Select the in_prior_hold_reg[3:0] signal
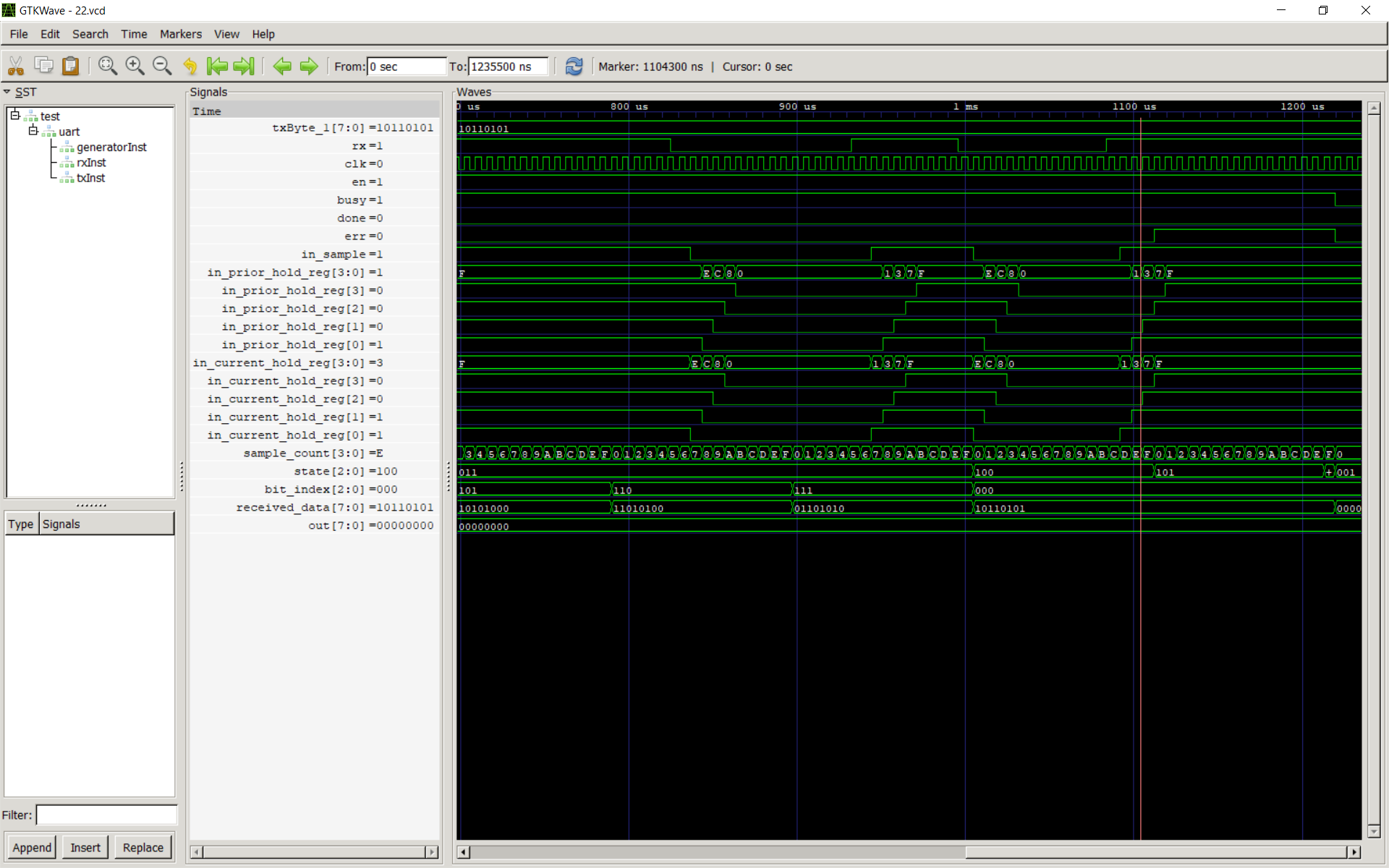The height and width of the screenshot is (868, 1389). [315, 272]
